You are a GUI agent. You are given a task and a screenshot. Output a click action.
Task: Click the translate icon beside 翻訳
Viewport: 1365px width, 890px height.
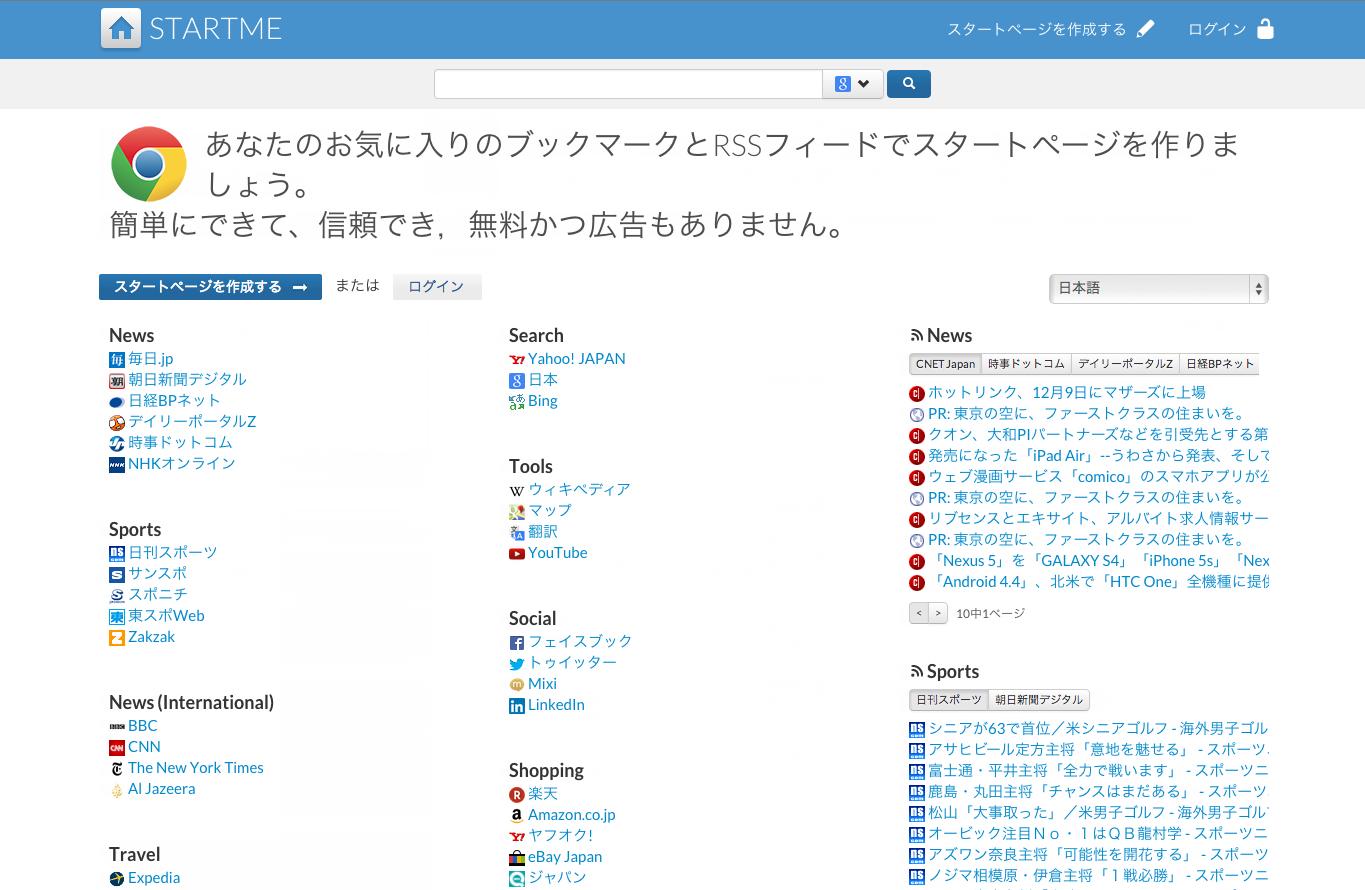pos(517,532)
